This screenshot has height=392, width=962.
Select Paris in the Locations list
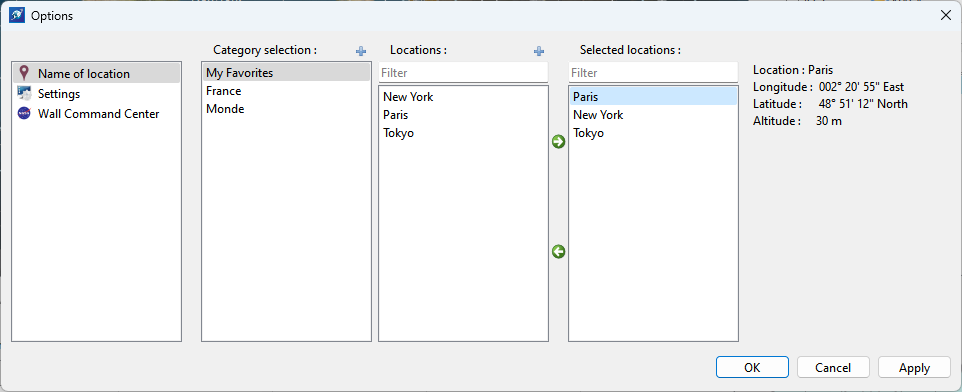click(463, 115)
